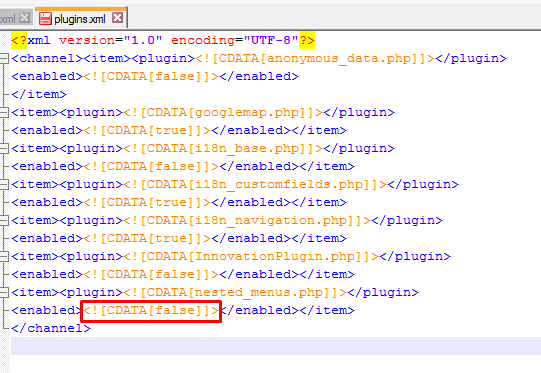Click the word encoding in the XML declaration
This screenshot has width=541, height=373.
(x=203, y=40)
